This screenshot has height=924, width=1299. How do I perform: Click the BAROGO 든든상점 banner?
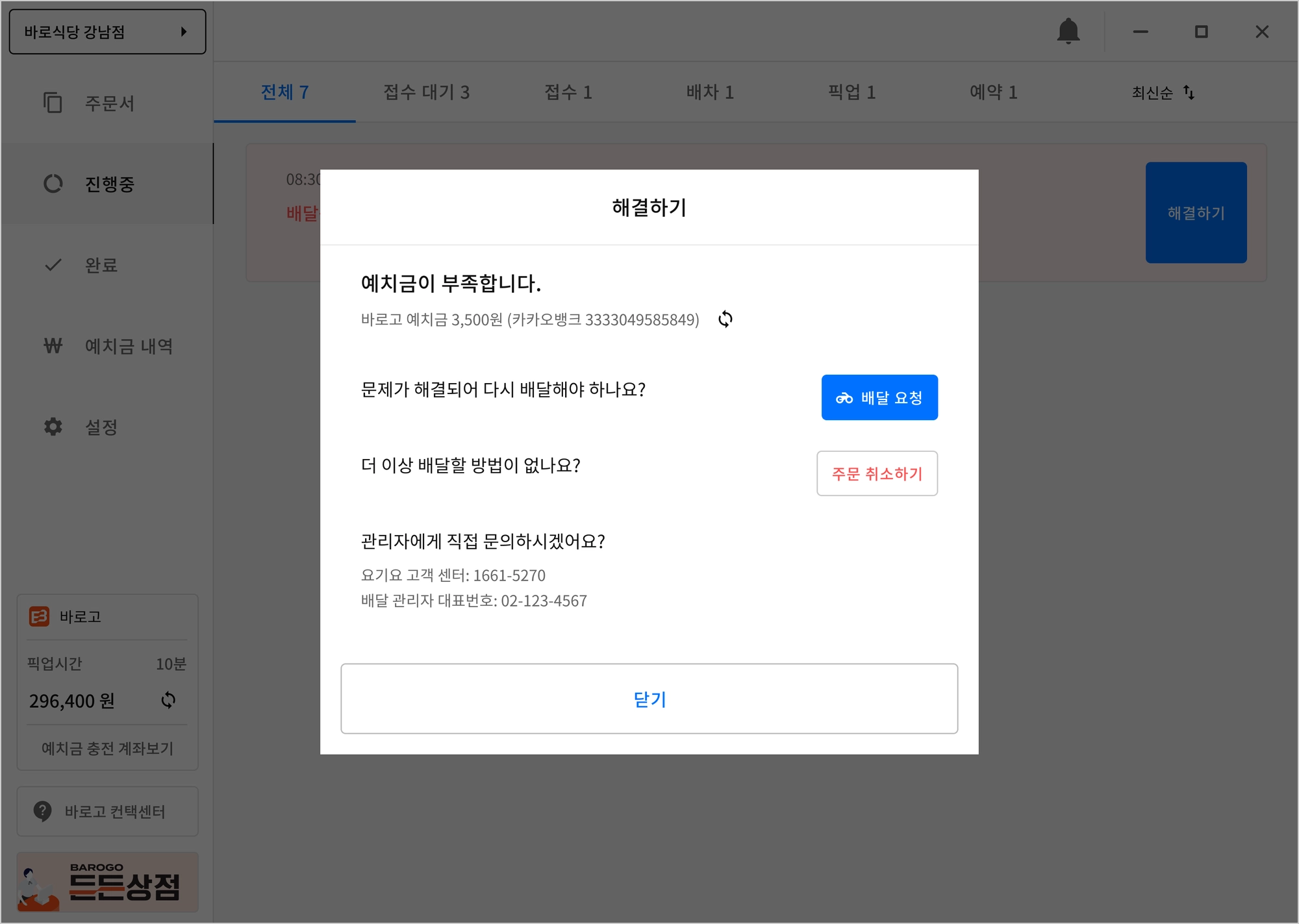click(x=107, y=882)
